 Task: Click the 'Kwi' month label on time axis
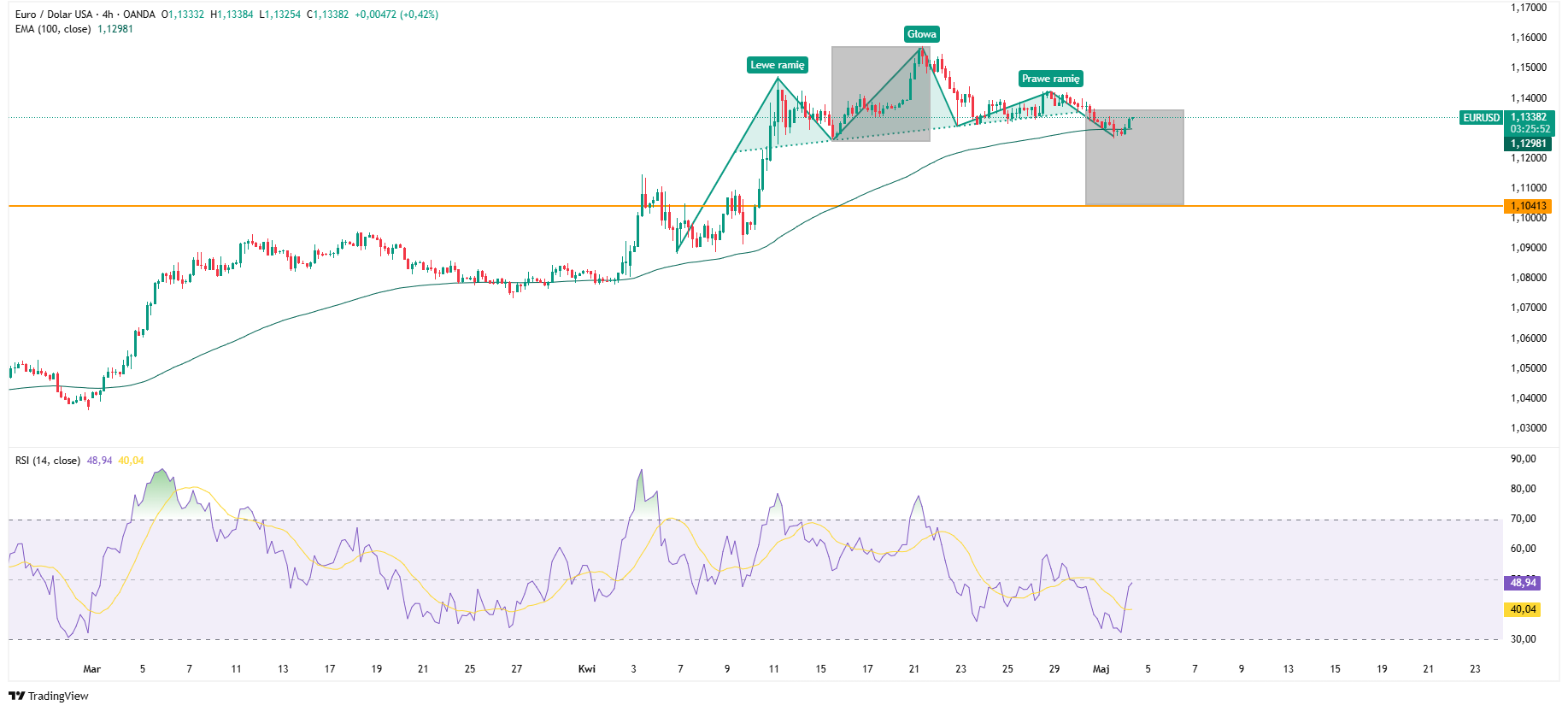(x=586, y=669)
